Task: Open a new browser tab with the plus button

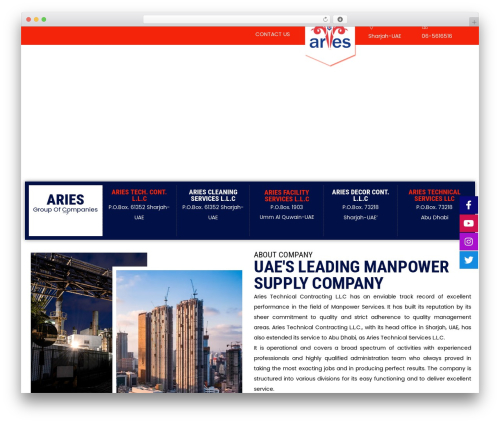Action: pyautogui.click(x=474, y=22)
